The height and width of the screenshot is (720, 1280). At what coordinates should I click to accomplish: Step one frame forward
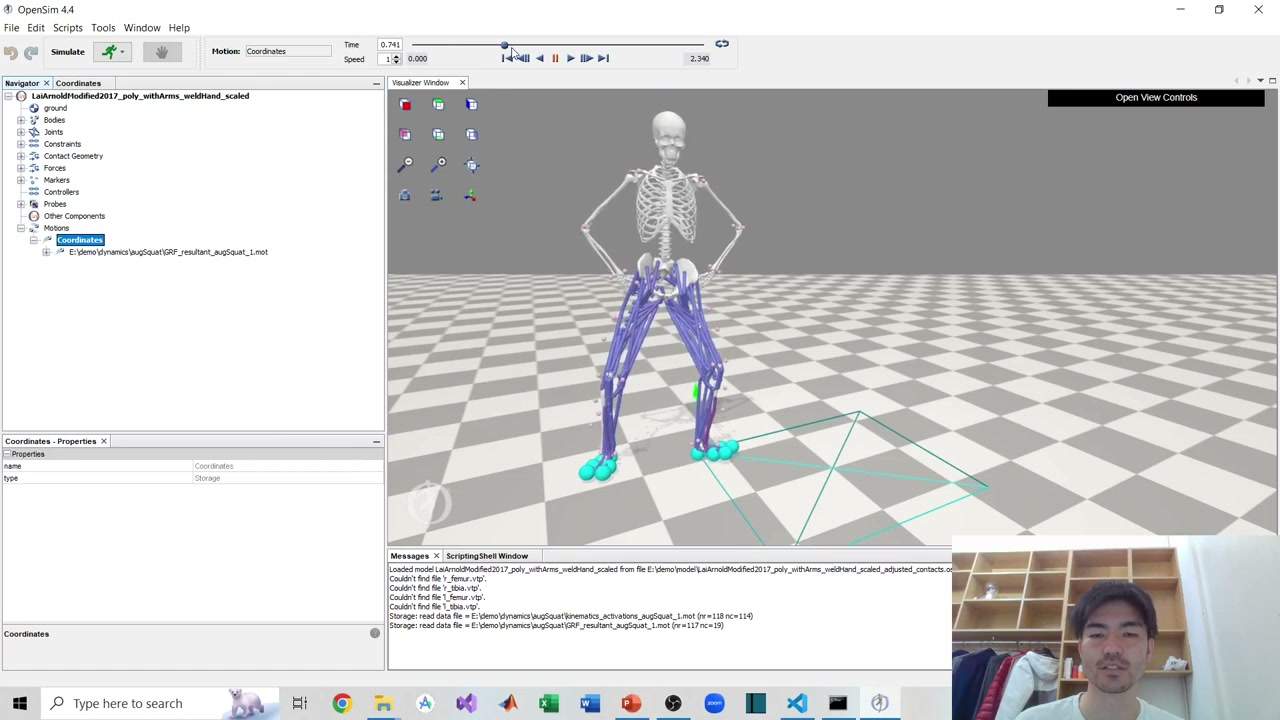pyautogui.click(x=586, y=58)
